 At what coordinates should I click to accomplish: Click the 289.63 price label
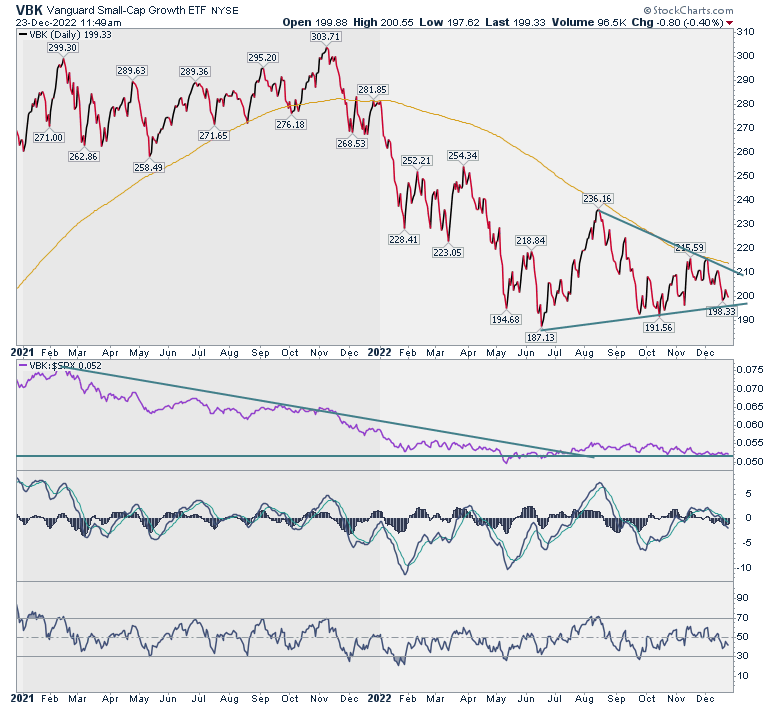(x=131, y=71)
